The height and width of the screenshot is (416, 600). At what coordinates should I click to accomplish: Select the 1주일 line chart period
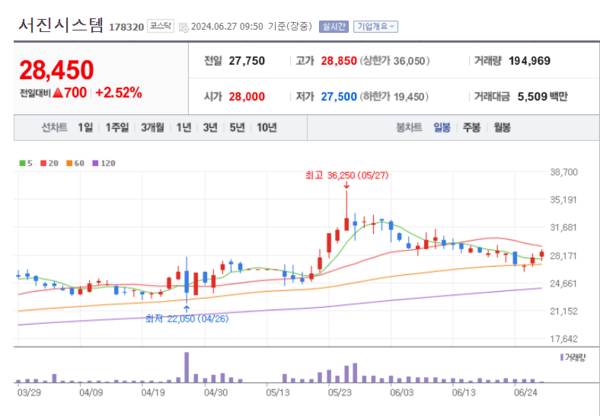point(117,127)
